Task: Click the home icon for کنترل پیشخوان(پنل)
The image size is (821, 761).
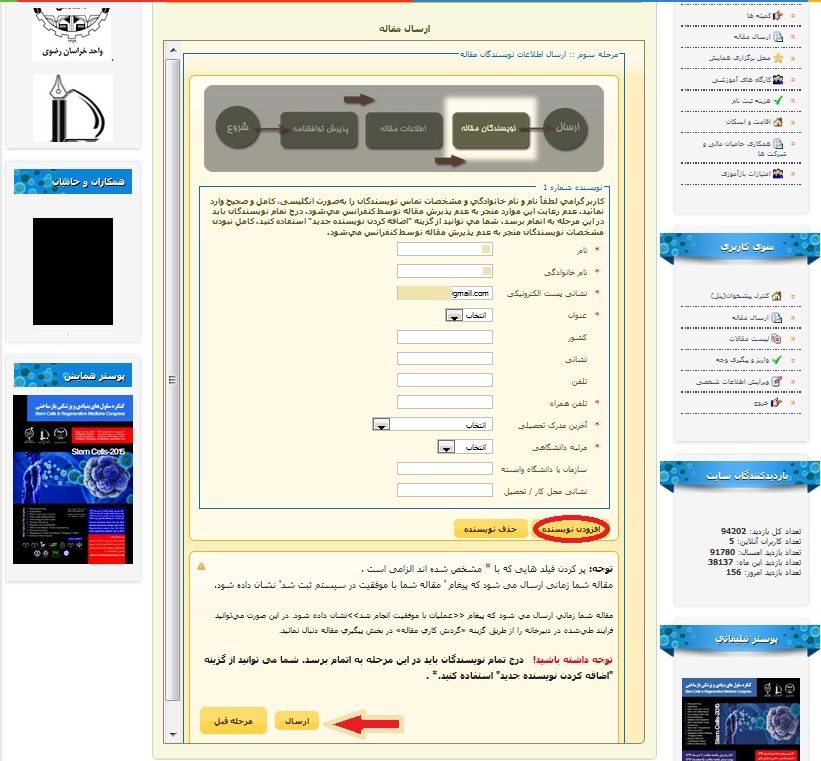Action: pyautogui.click(x=776, y=296)
